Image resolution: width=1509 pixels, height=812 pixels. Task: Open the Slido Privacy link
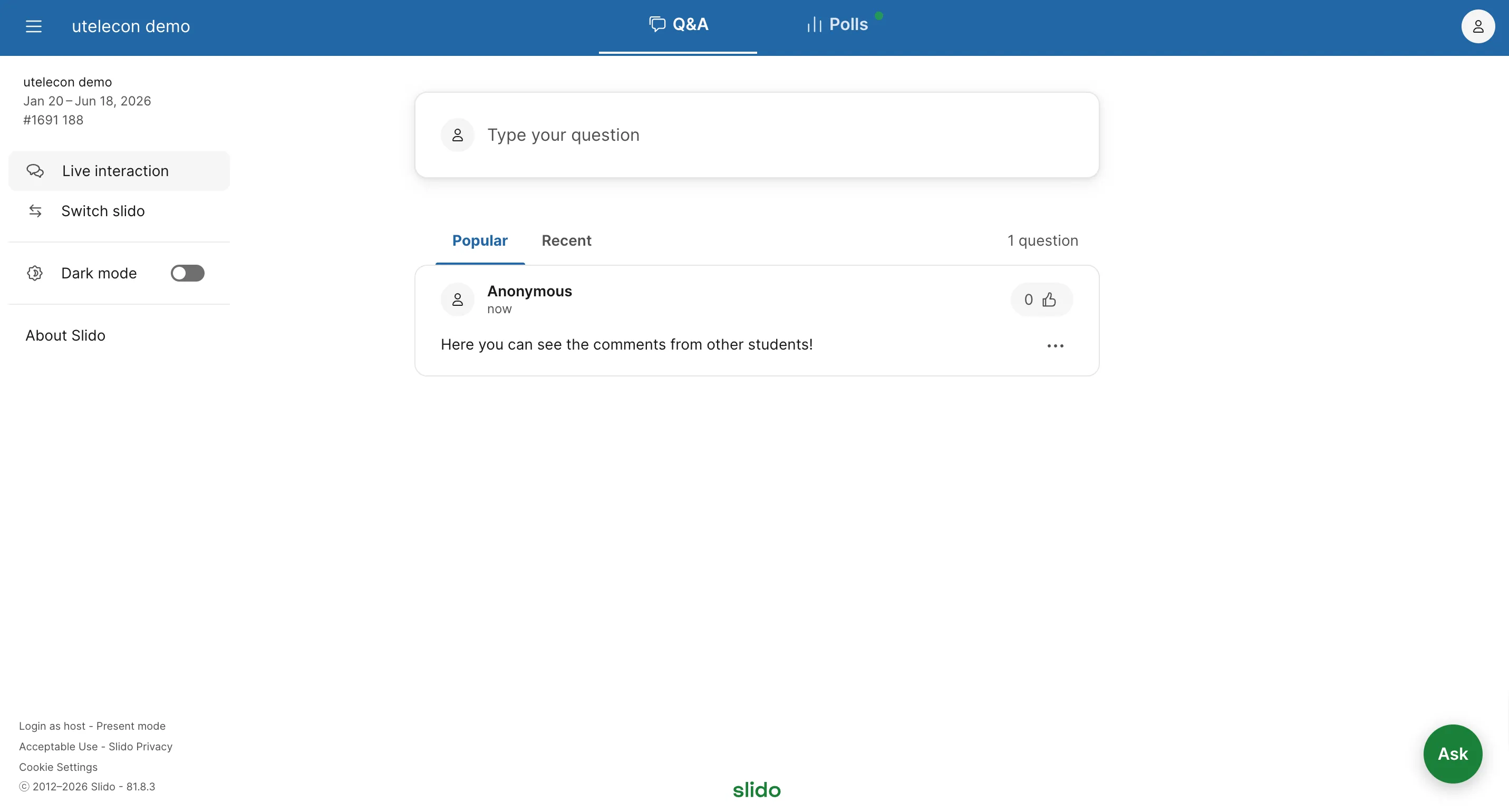tap(141, 747)
